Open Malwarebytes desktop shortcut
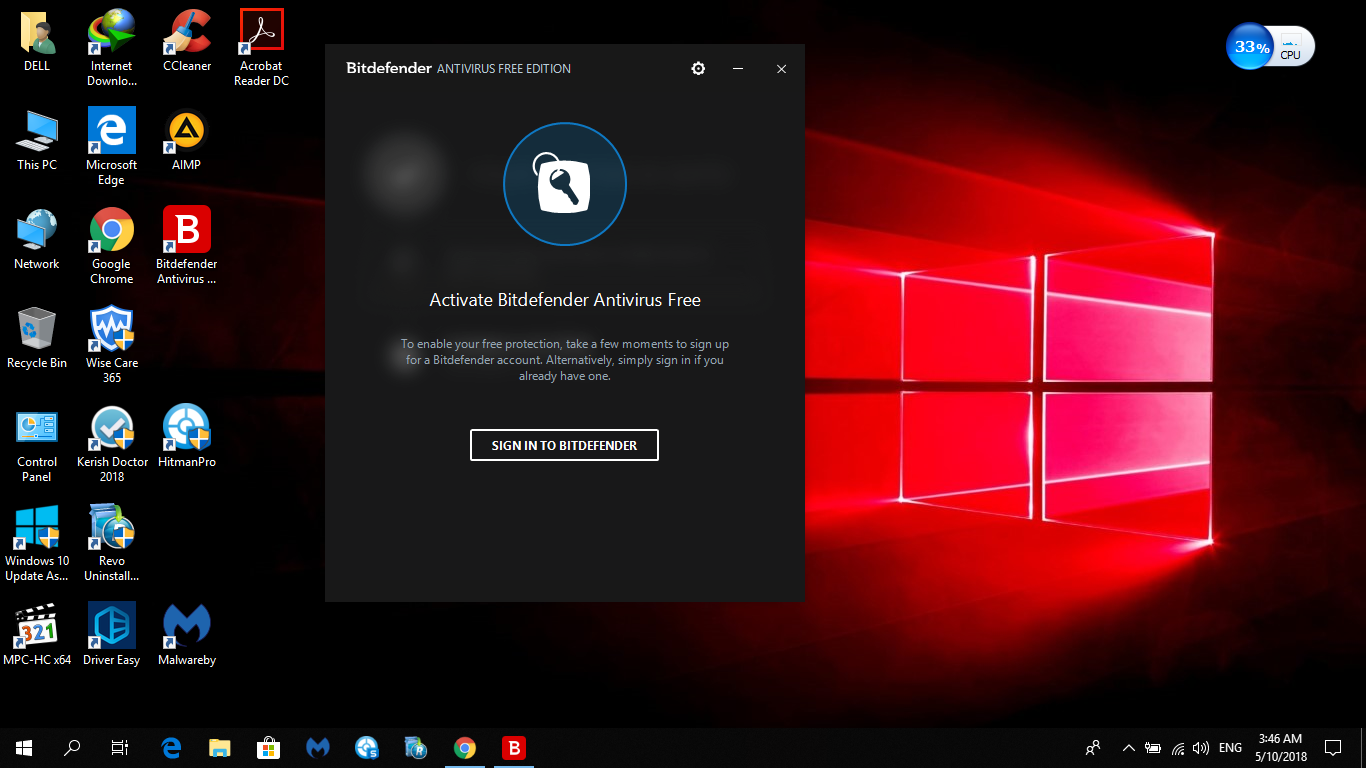Viewport: 1366px width, 768px height. click(x=187, y=635)
